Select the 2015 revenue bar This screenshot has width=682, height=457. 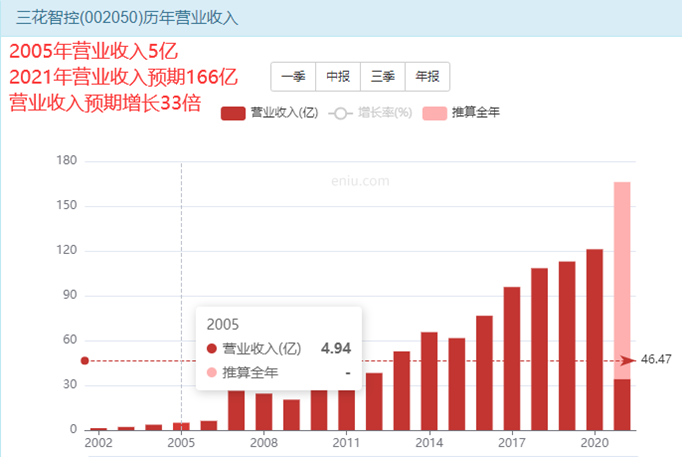click(x=457, y=384)
